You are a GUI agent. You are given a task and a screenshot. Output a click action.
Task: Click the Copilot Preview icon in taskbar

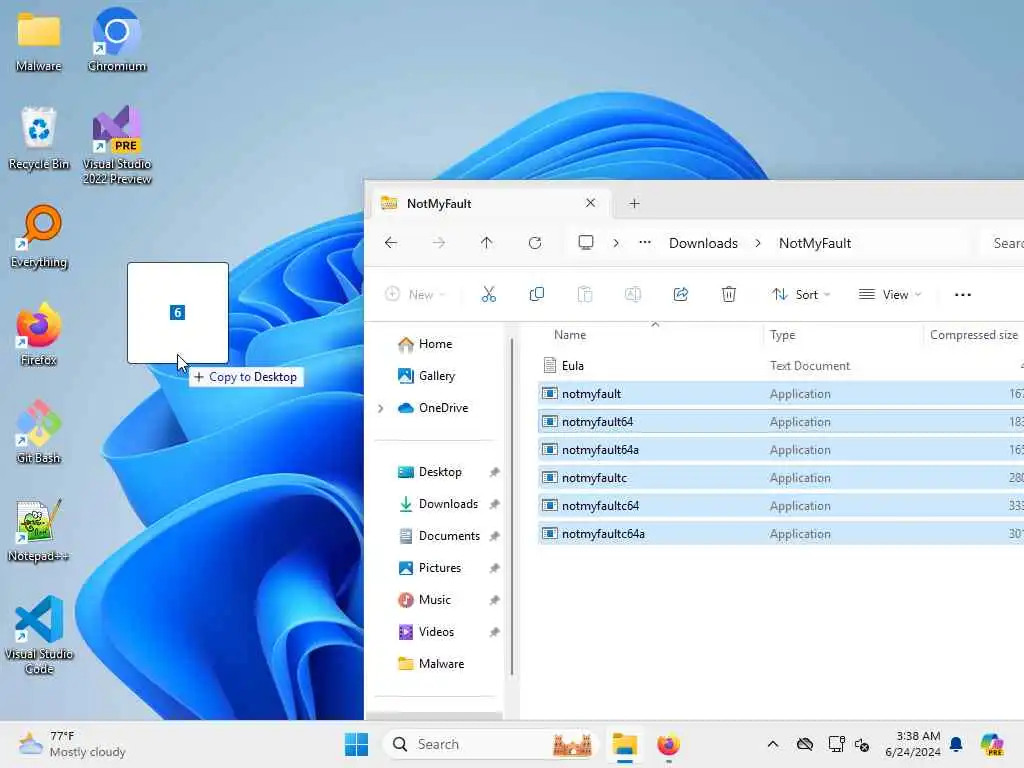click(992, 744)
